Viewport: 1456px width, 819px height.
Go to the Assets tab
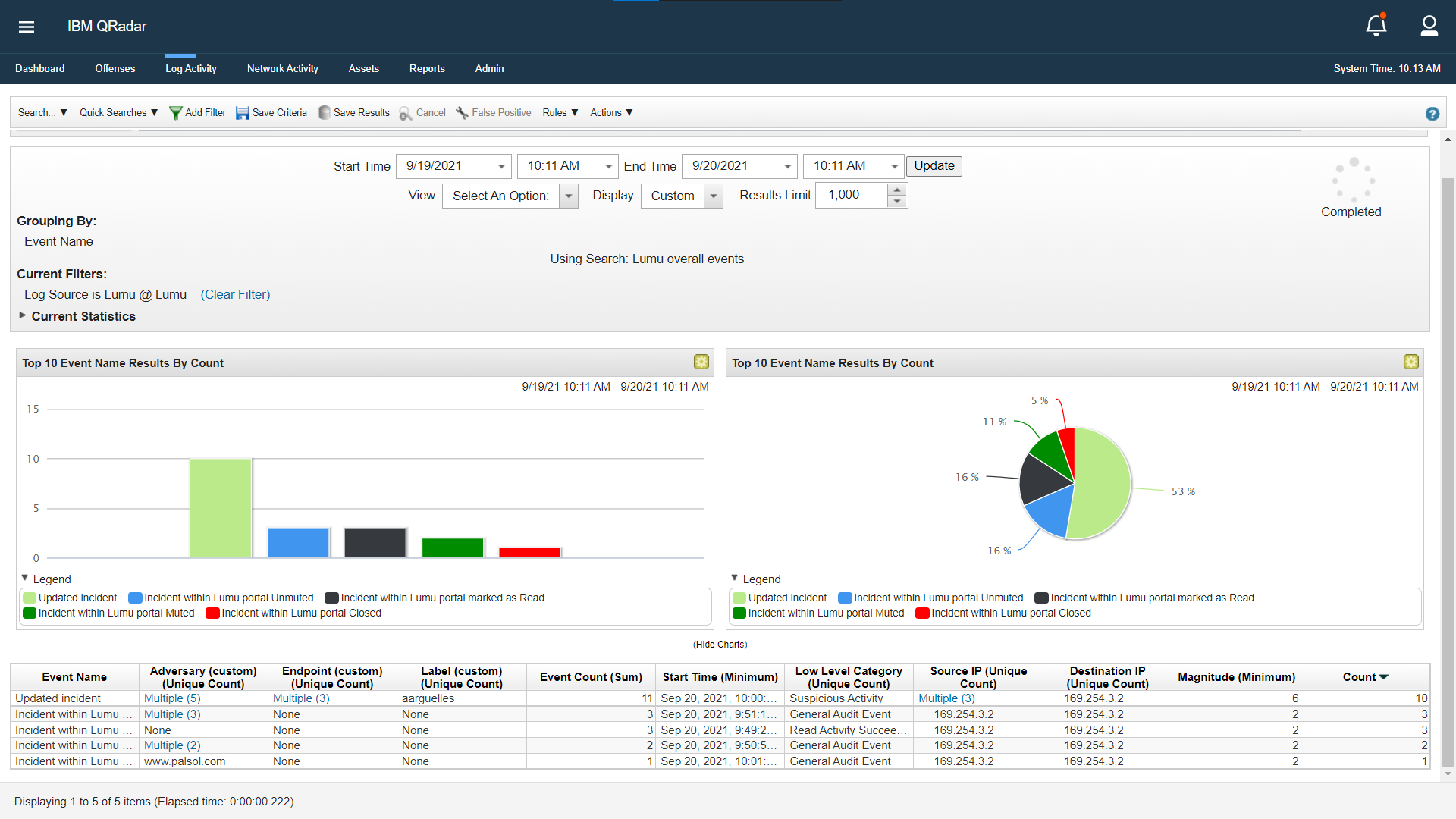tap(364, 68)
